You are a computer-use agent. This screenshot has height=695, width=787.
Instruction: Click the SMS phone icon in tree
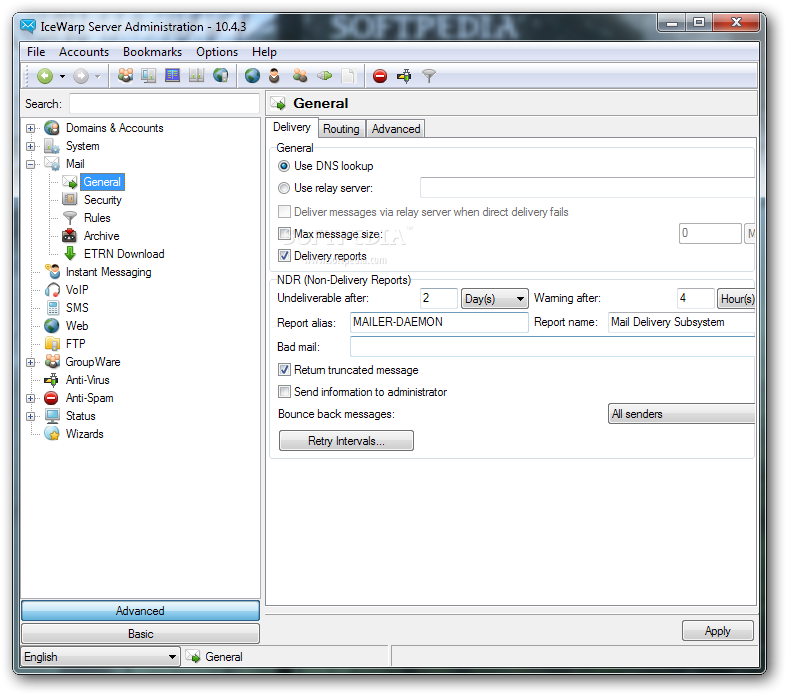coord(53,308)
